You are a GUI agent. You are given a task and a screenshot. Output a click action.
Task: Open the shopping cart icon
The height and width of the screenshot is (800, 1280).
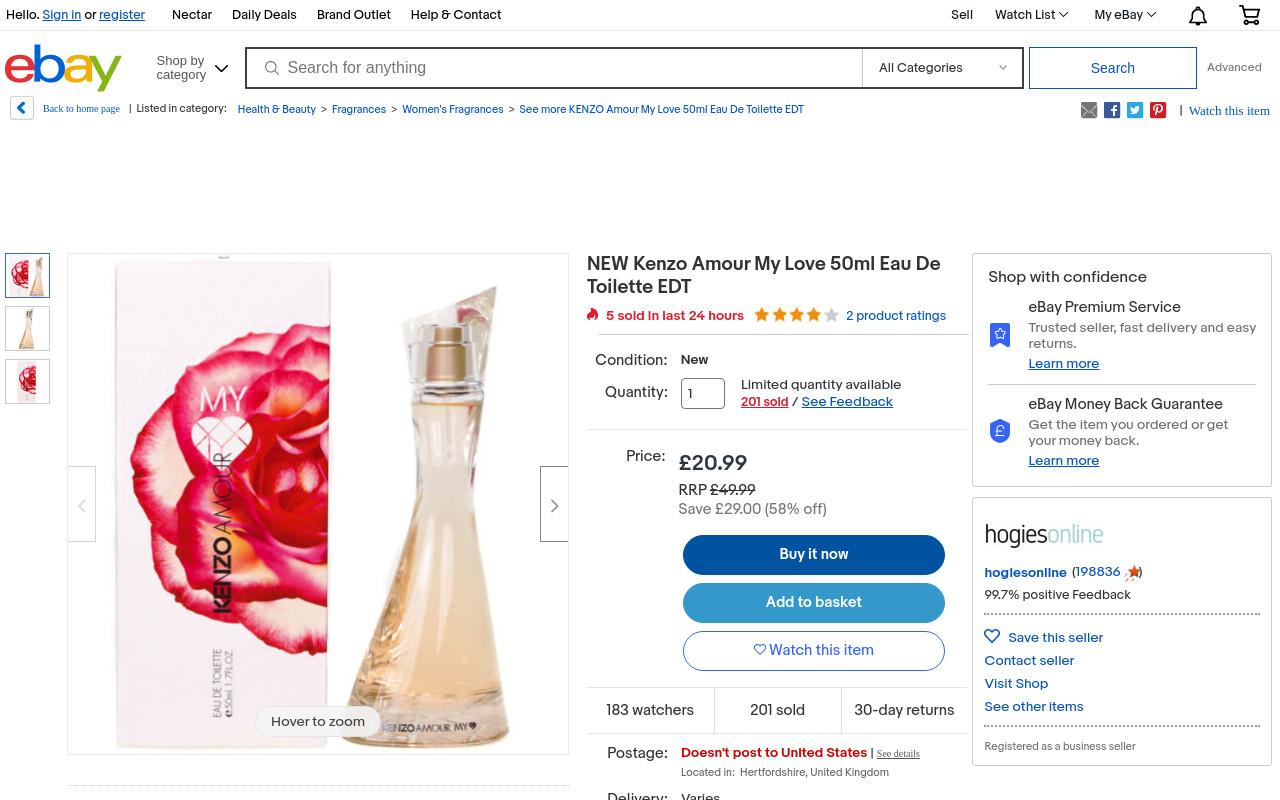(1250, 15)
